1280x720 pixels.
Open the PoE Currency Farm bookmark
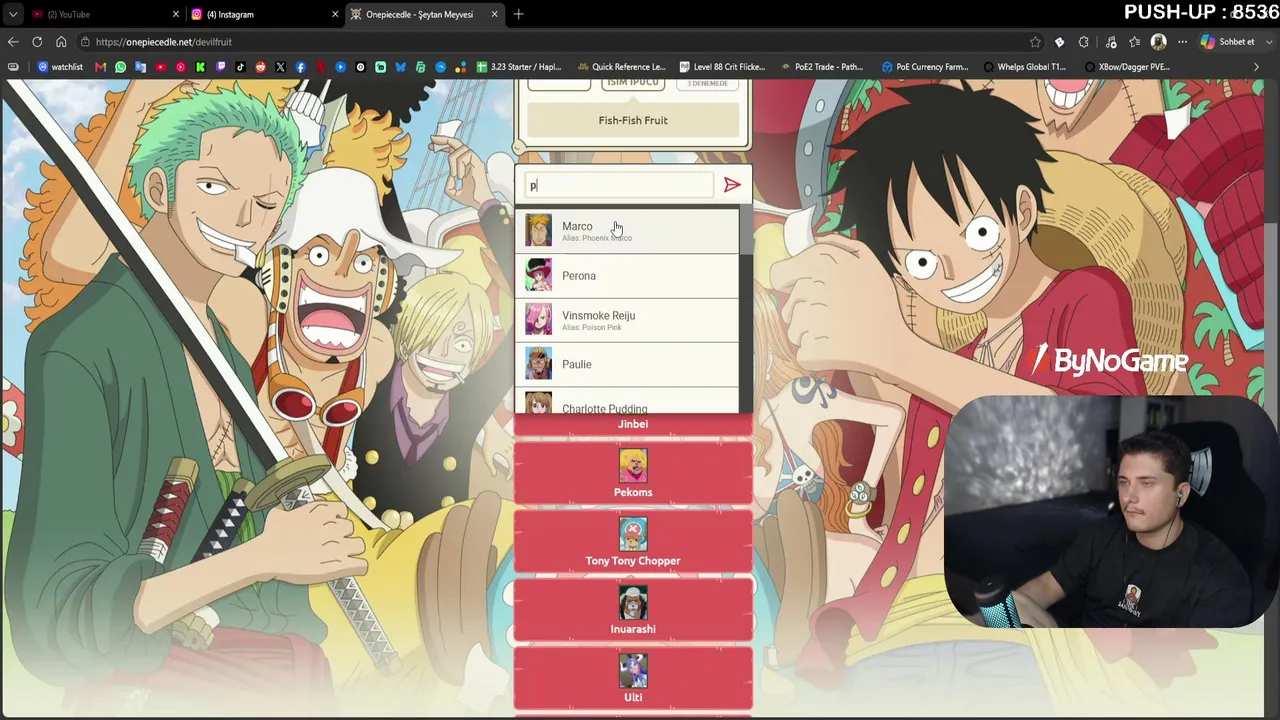[x=925, y=67]
